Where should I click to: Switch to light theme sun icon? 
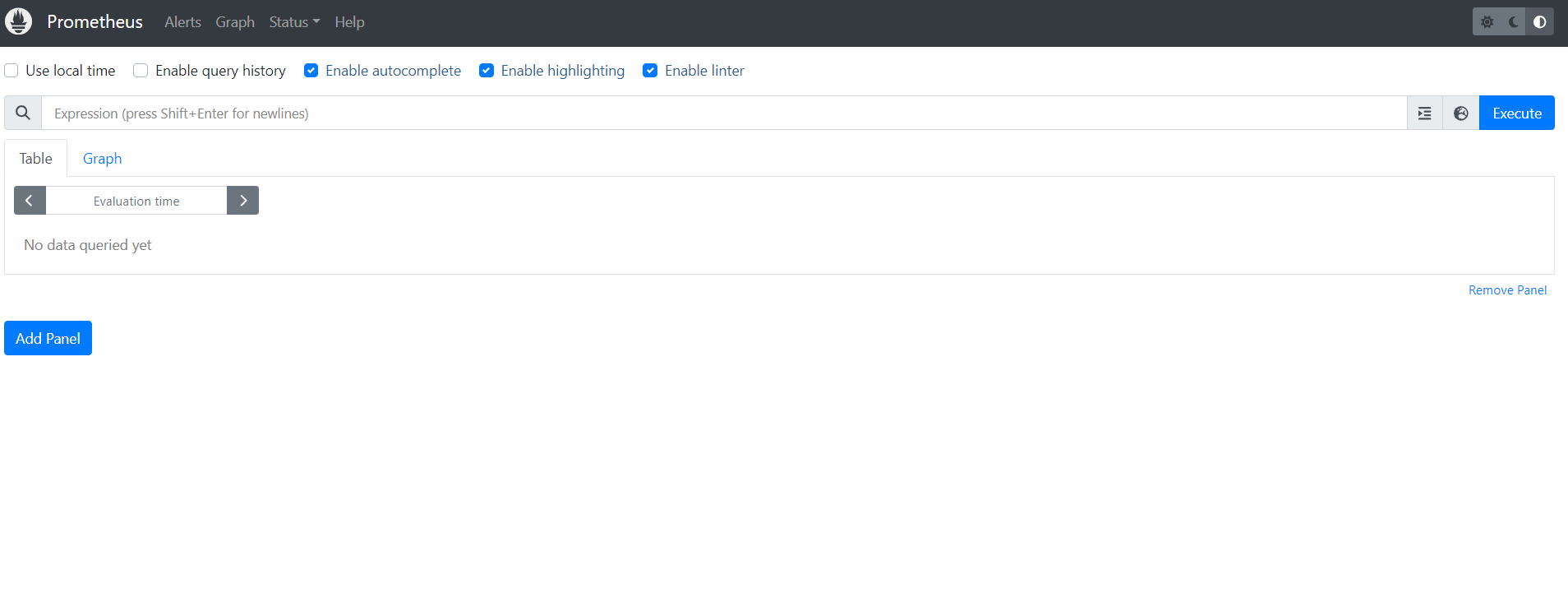click(x=1487, y=22)
